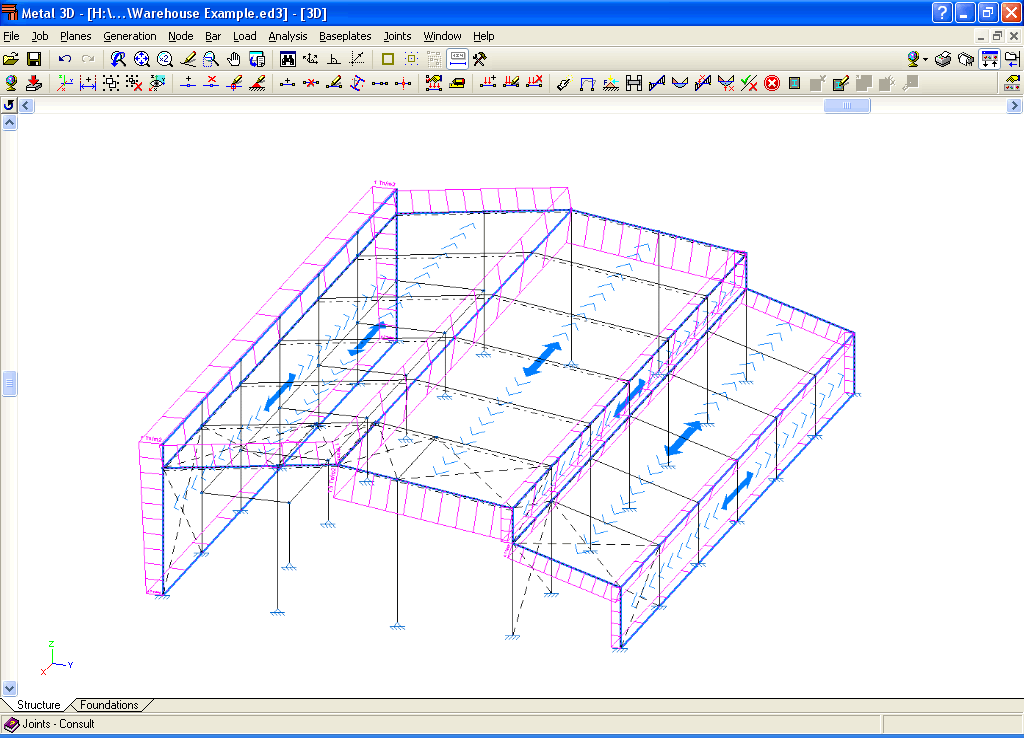
Task: Select the Structure tab
Action: 38,705
